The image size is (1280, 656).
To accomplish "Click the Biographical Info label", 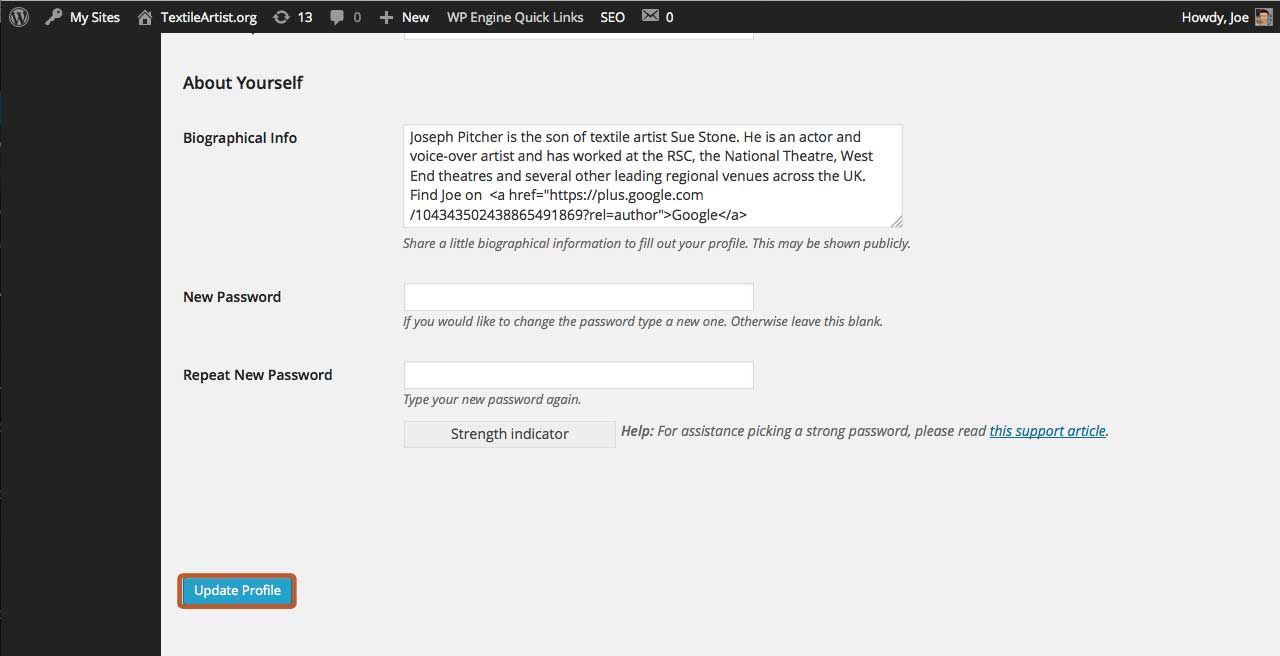I will 240,138.
